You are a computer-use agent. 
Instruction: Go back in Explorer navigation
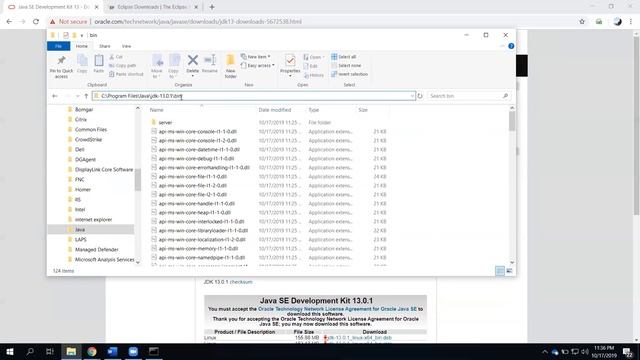55,96
